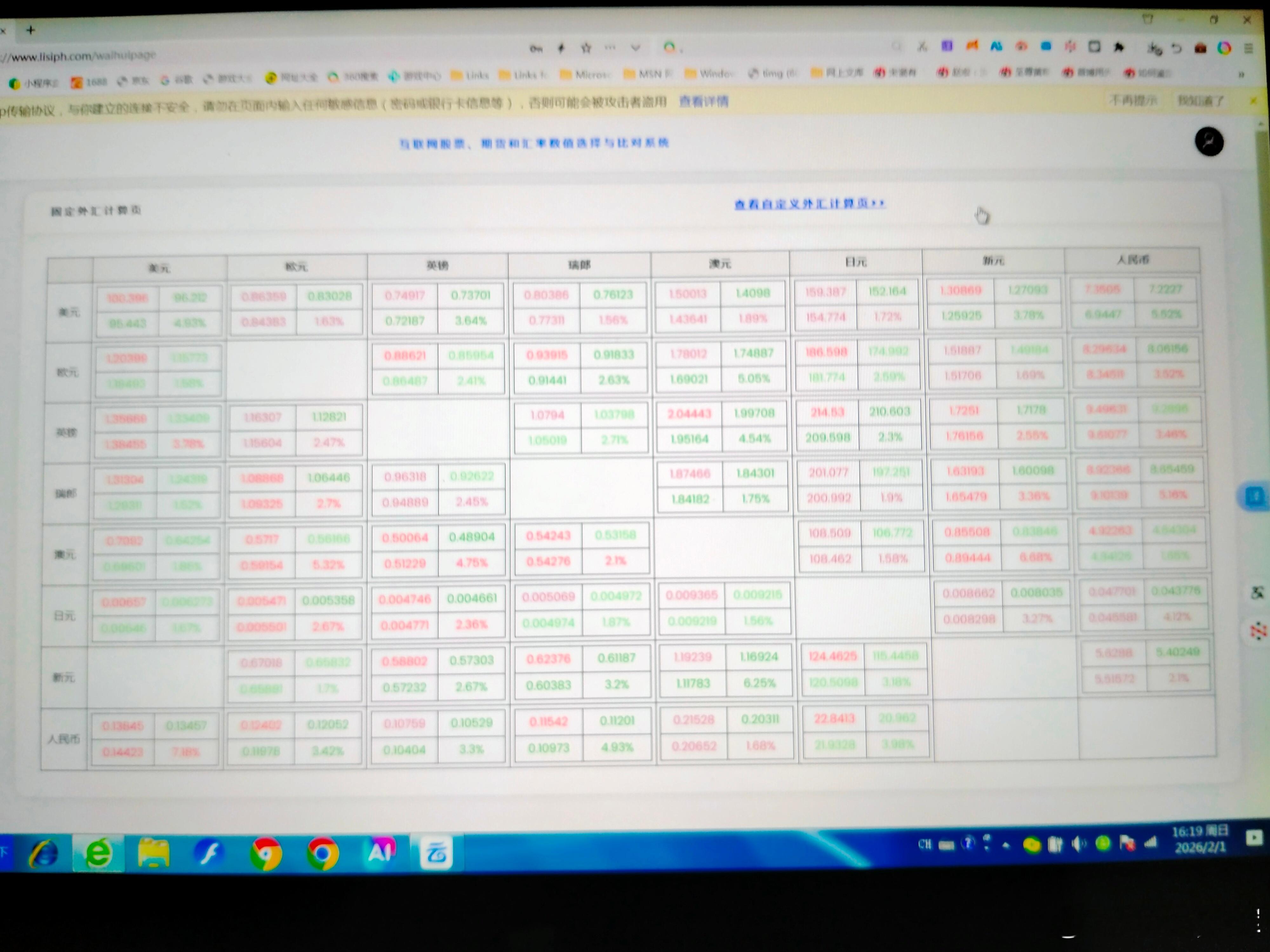
Task: Open the browser hamburger menu
Action: pyautogui.click(x=1248, y=49)
